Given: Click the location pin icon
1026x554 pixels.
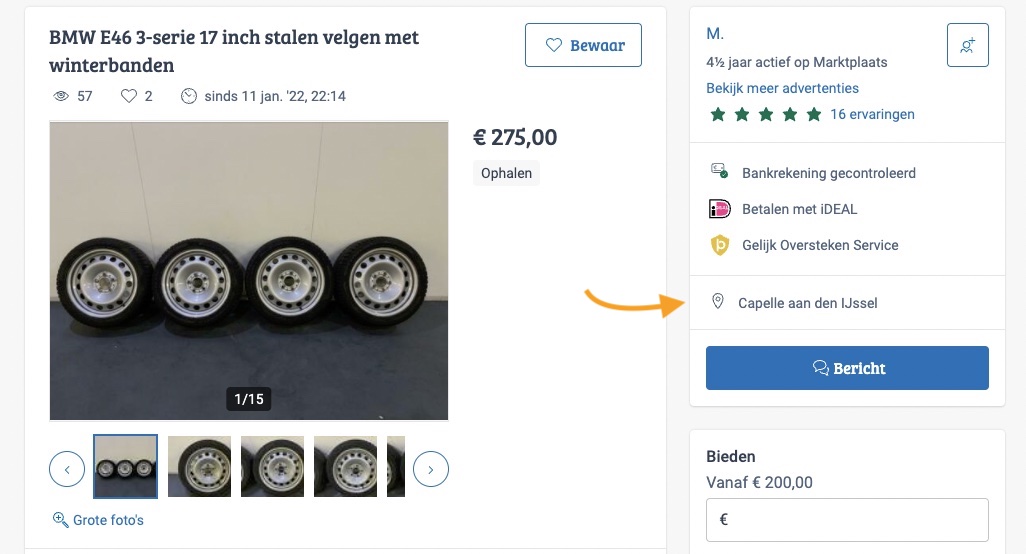Looking at the screenshot, I should (717, 302).
